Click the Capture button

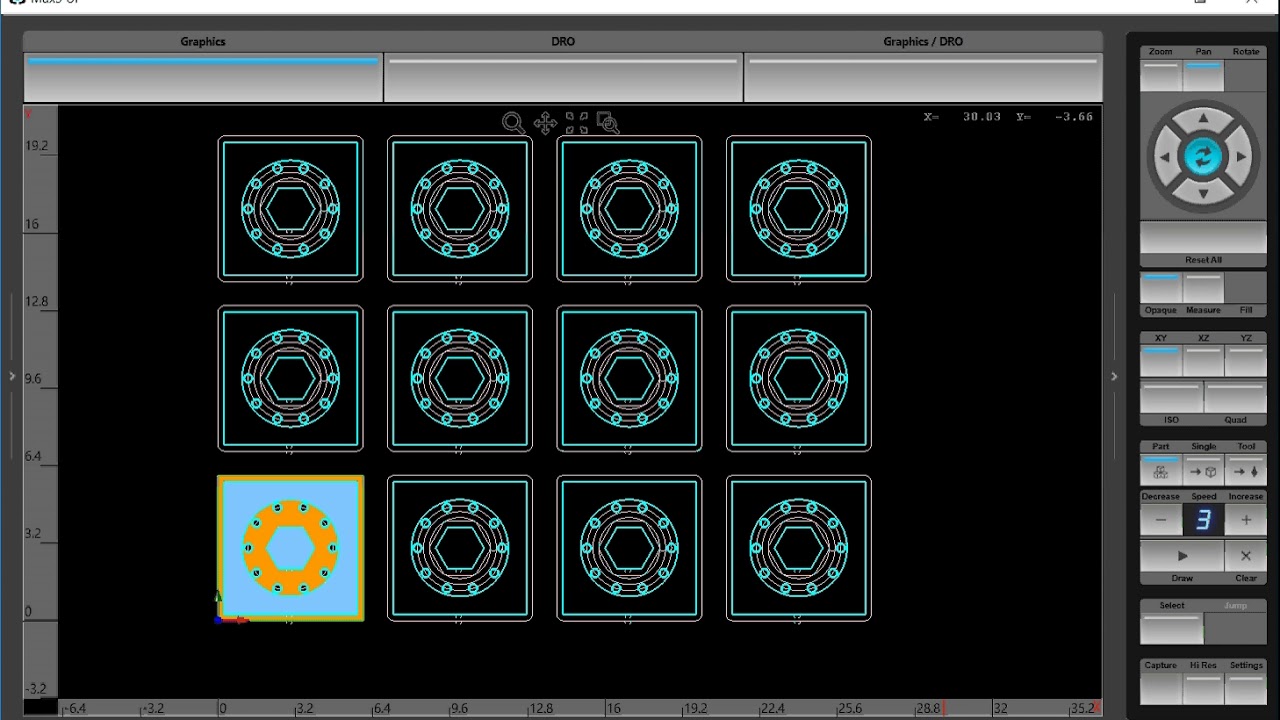[1161, 687]
